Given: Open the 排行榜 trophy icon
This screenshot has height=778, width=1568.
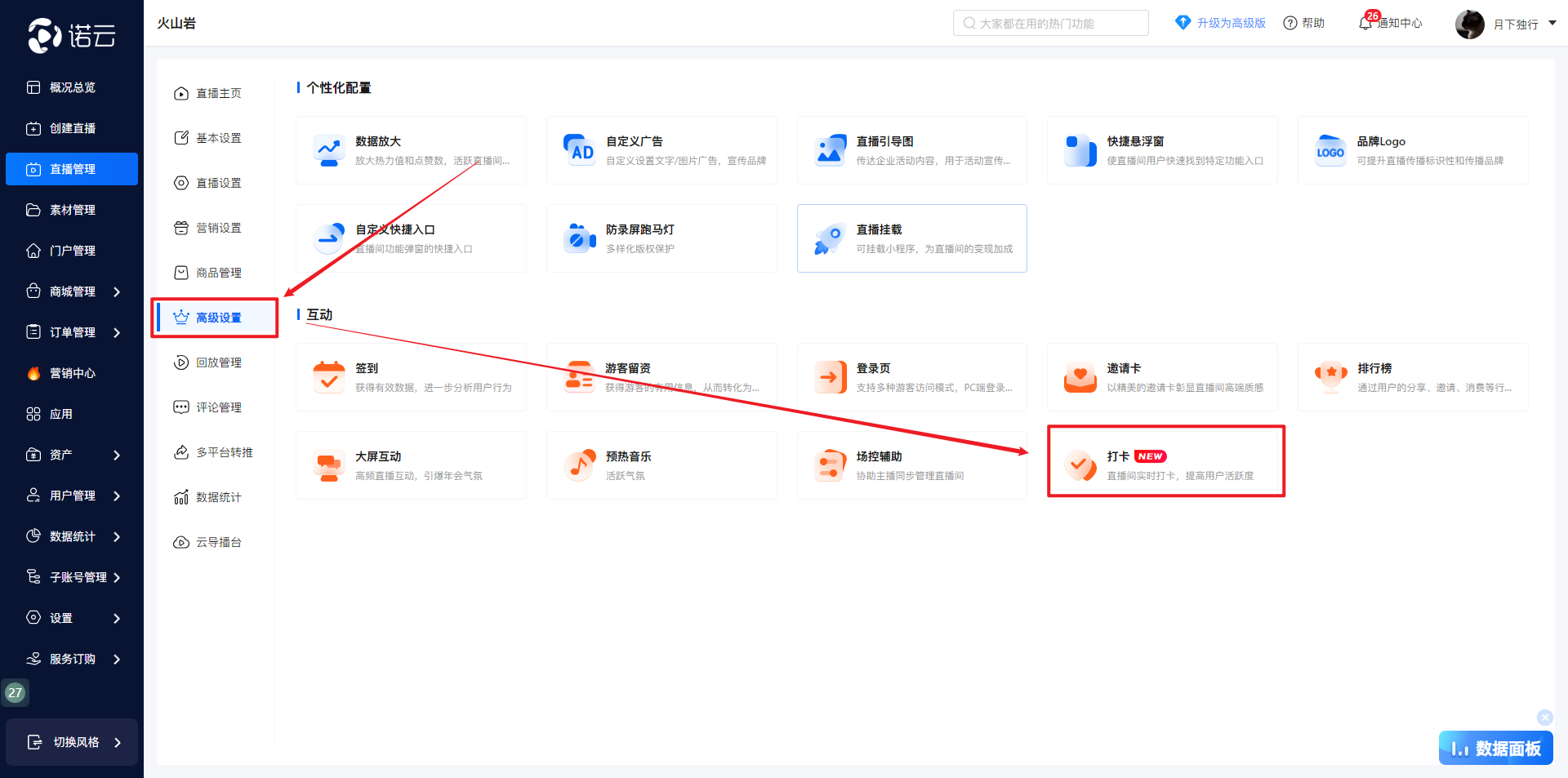Looking at the screenshot, I should click(x=1330, y=377).
